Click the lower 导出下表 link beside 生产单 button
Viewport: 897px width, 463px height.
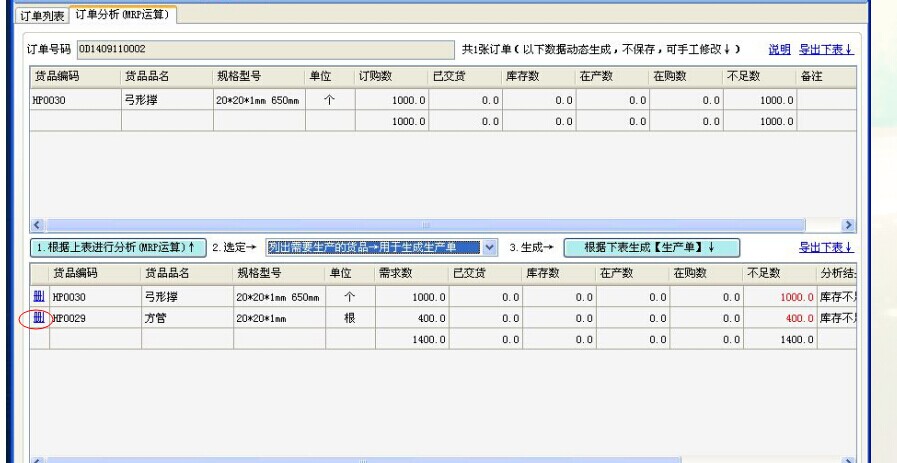point(825,247)
